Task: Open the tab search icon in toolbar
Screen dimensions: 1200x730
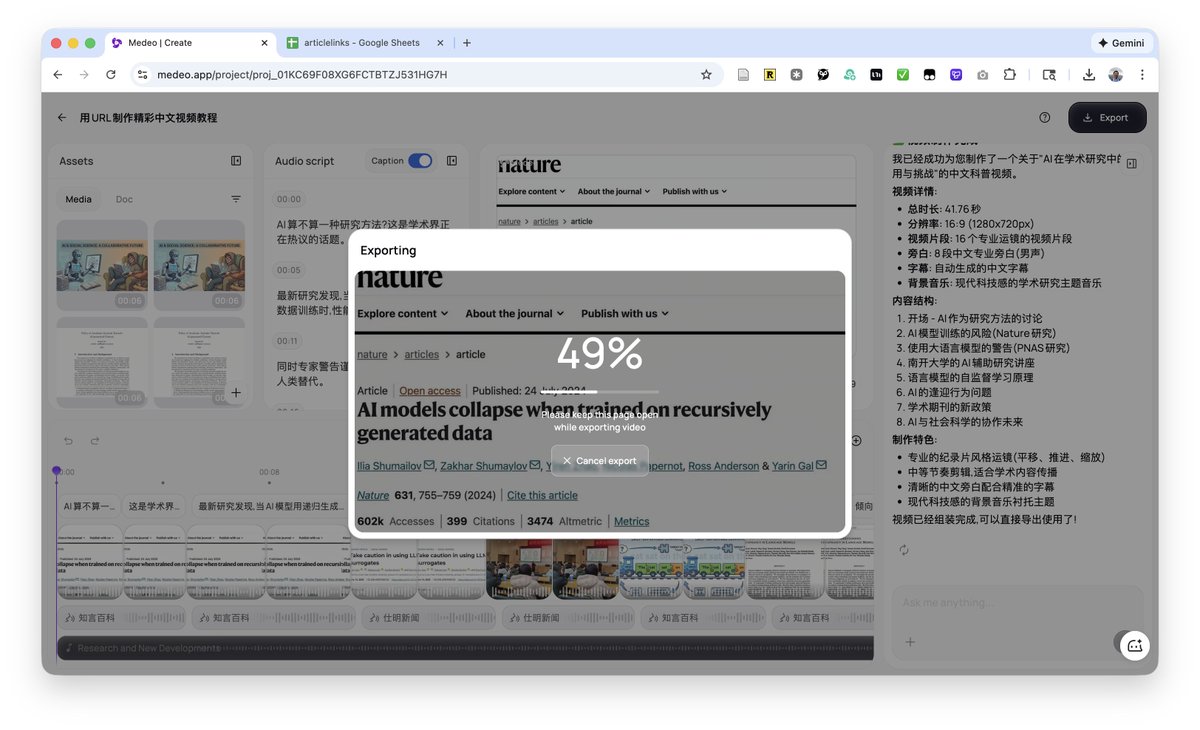Action: click(x=1049, y=75)
